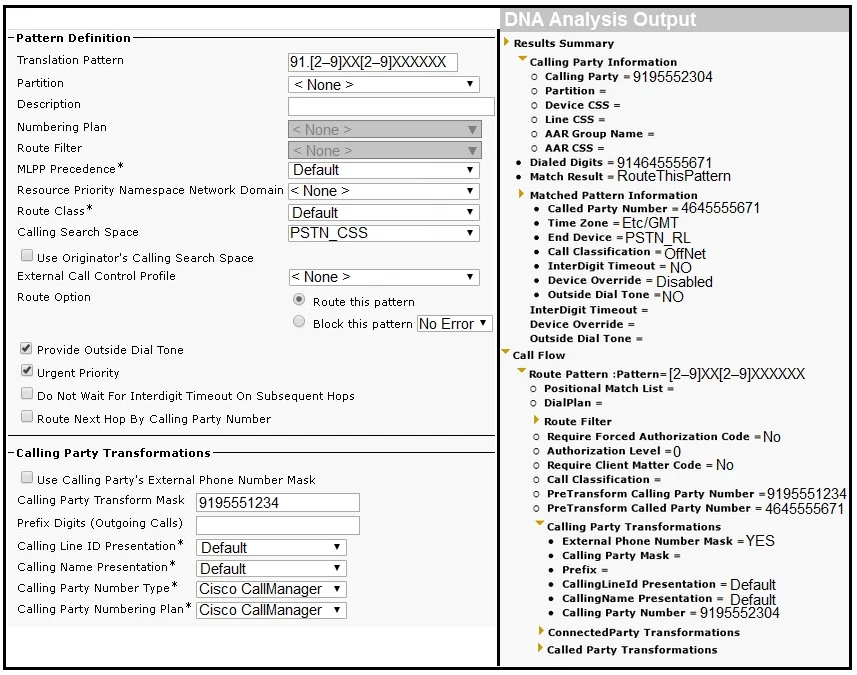Open Calling Line ID Presentation dropdown
This screenshot has height=675, width=857.
271,548
